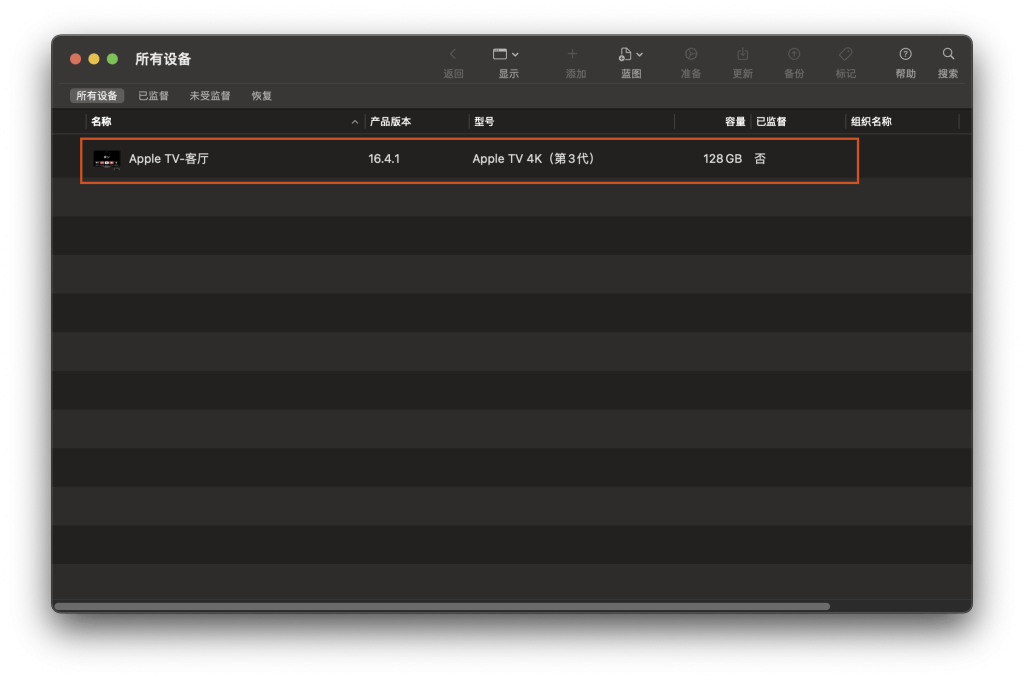
Task: Click the 准备 prepare icon
Action: pos(690,54)
